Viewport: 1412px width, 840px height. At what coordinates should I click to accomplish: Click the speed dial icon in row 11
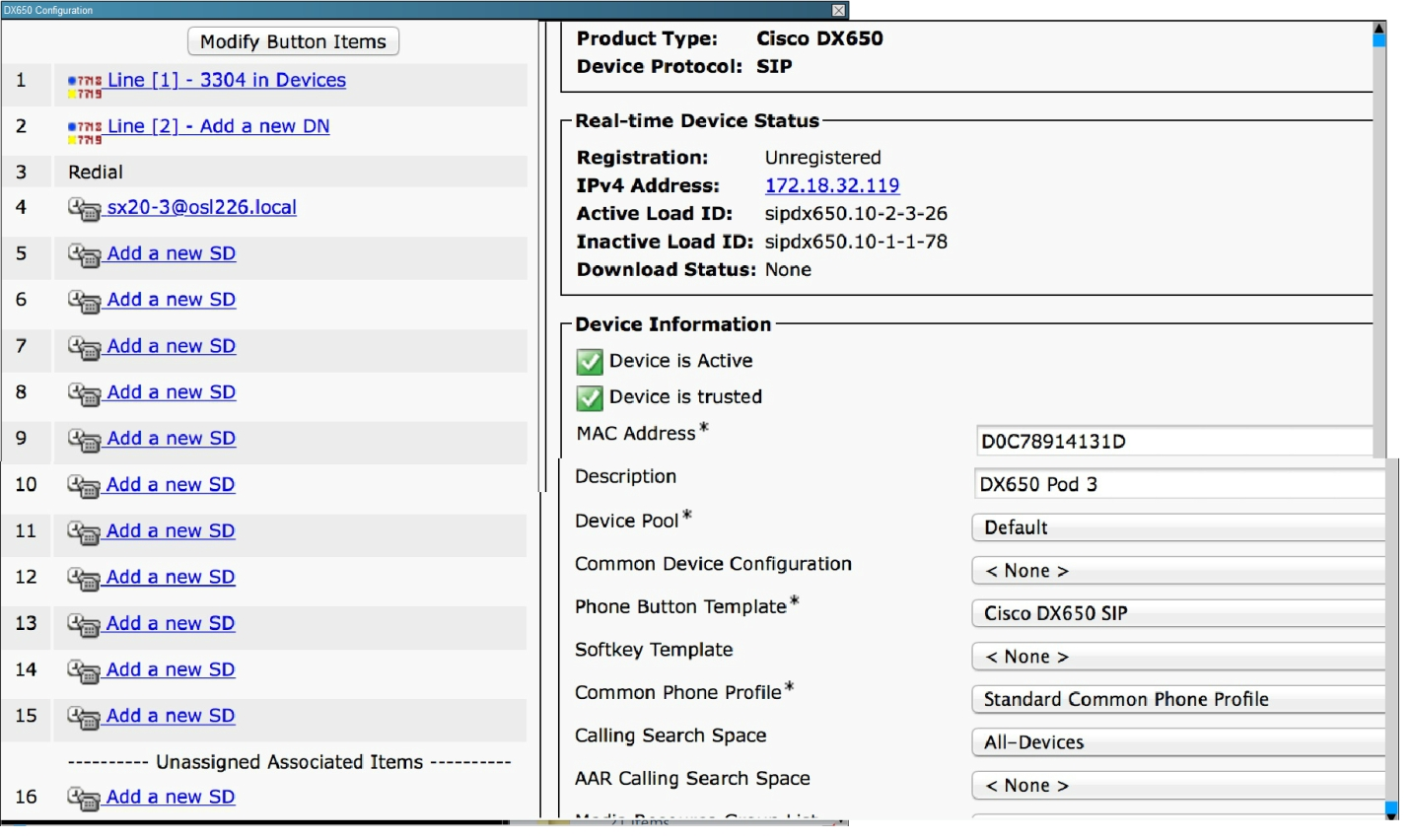(x=84, y=533)
